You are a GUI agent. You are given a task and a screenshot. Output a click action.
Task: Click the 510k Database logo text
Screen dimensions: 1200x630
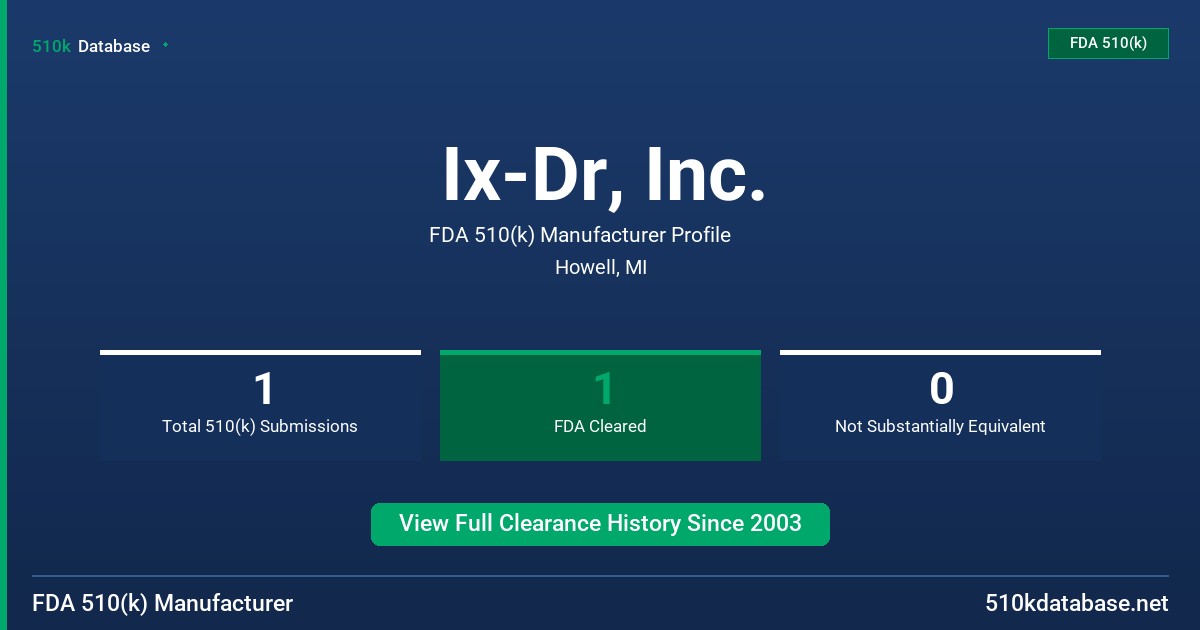[91, 46]
